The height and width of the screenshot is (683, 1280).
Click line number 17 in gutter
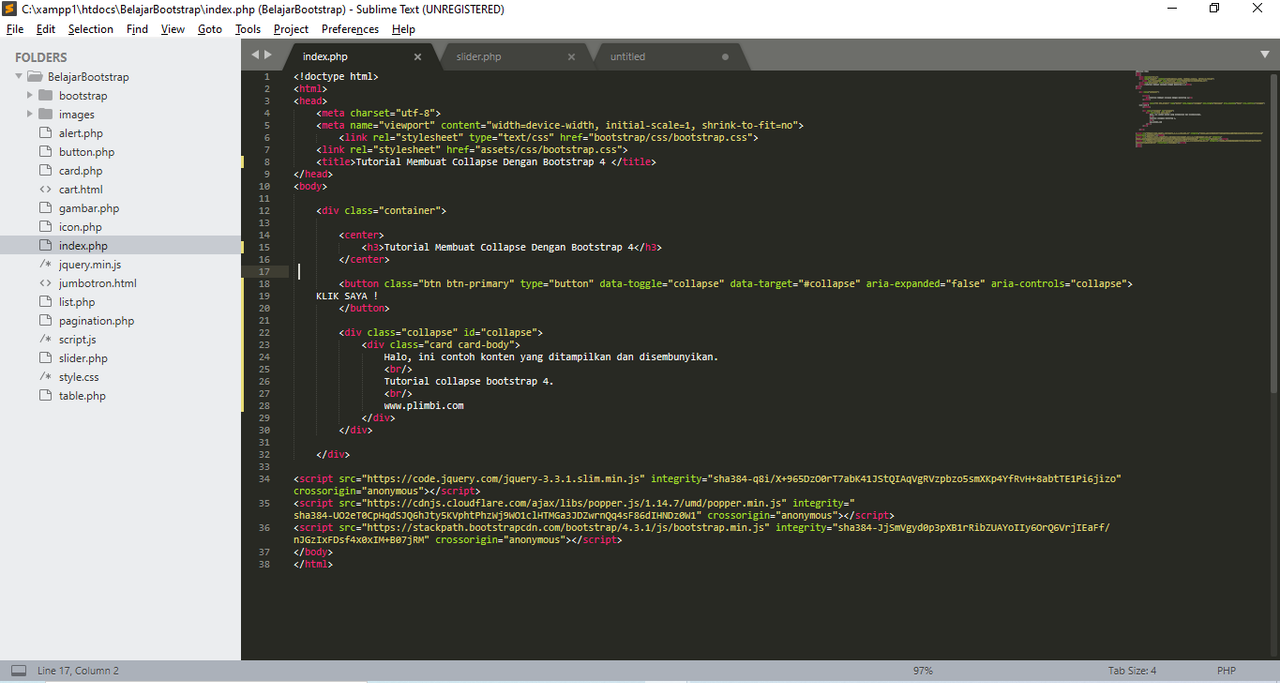pos(264,272)
